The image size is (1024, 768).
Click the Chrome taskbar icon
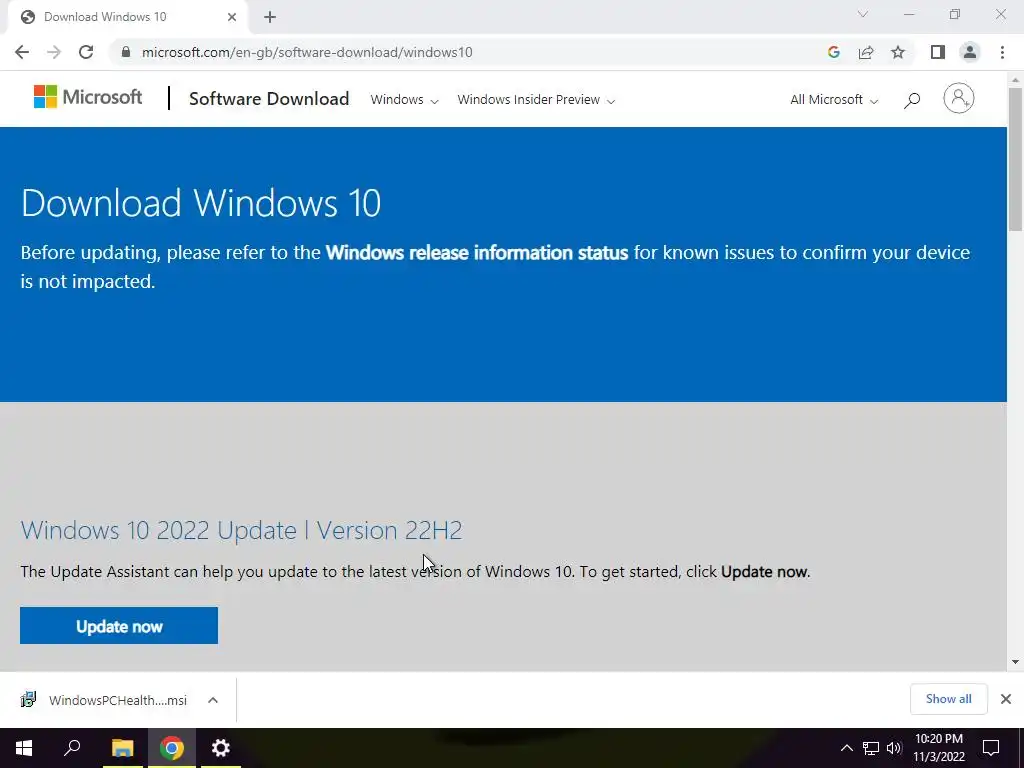pyautogui.click(x=172, y=748)
